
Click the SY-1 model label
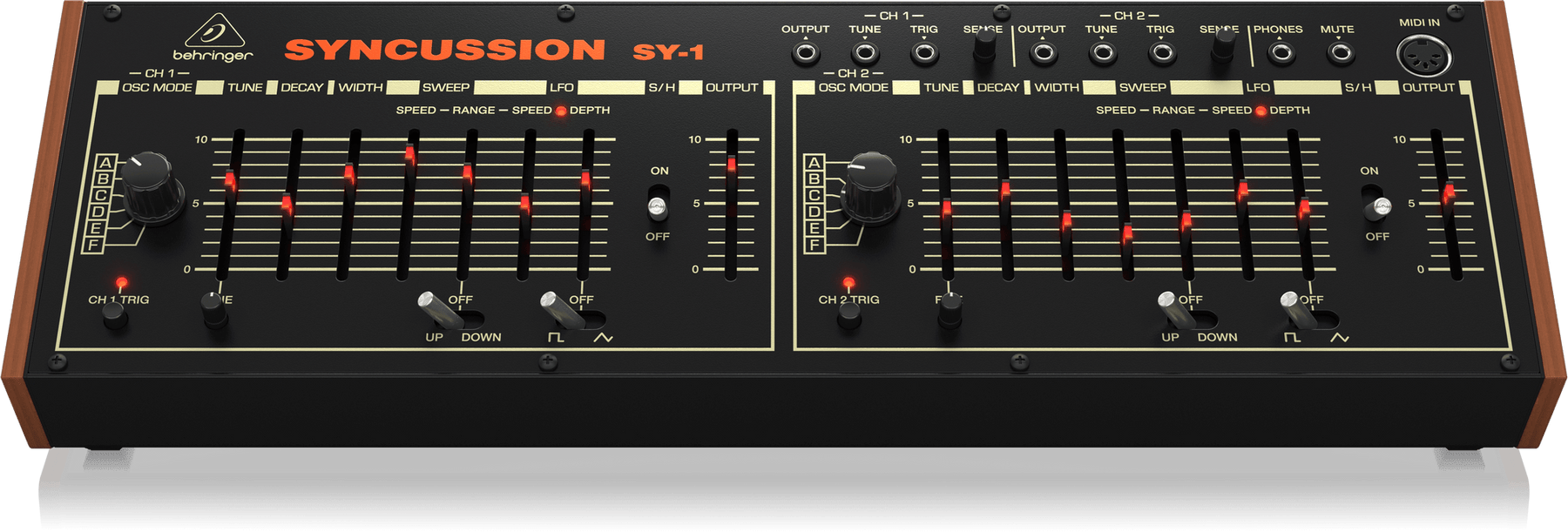[668, 52]
